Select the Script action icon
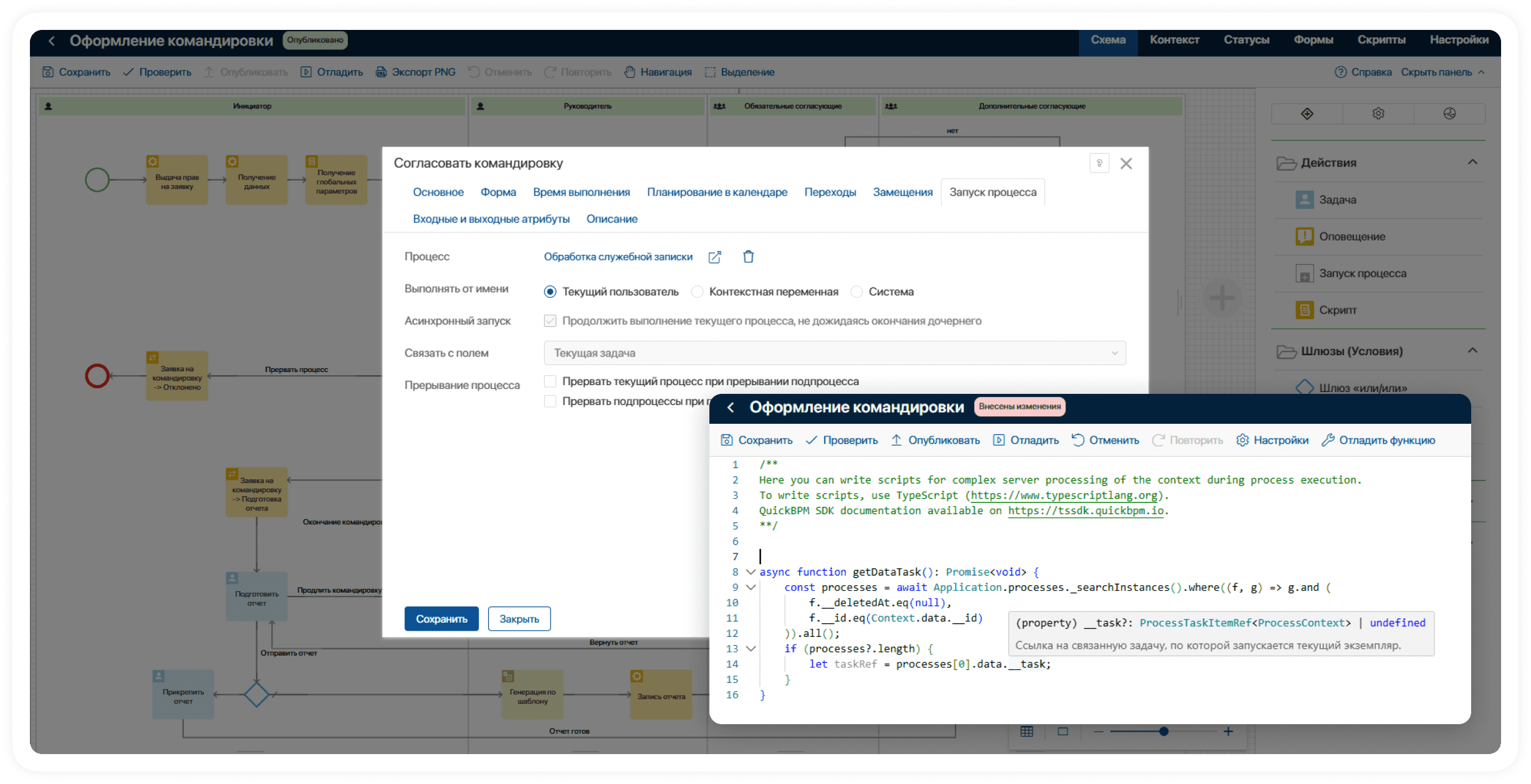Screen dimensions: 1531x784 (1304, 310)
